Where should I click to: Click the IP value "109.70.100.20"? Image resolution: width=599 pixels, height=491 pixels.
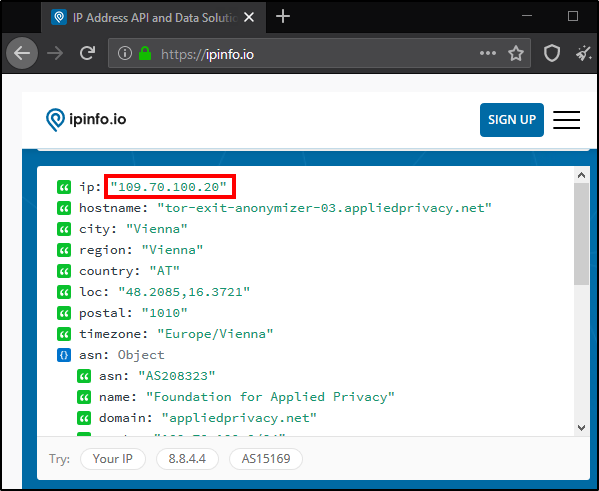[168, 187]
